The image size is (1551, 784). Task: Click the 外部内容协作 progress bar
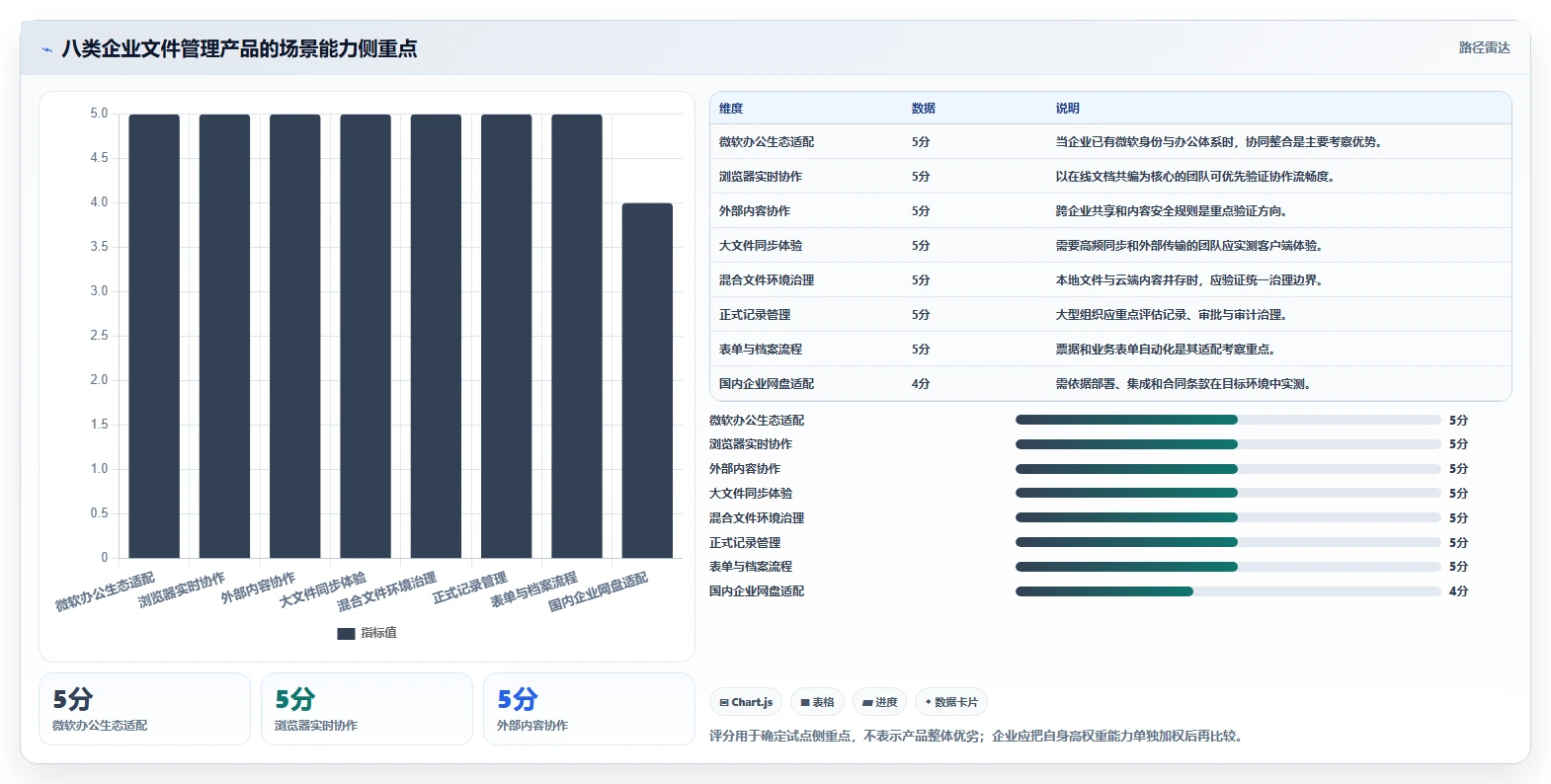(1228, 469)
